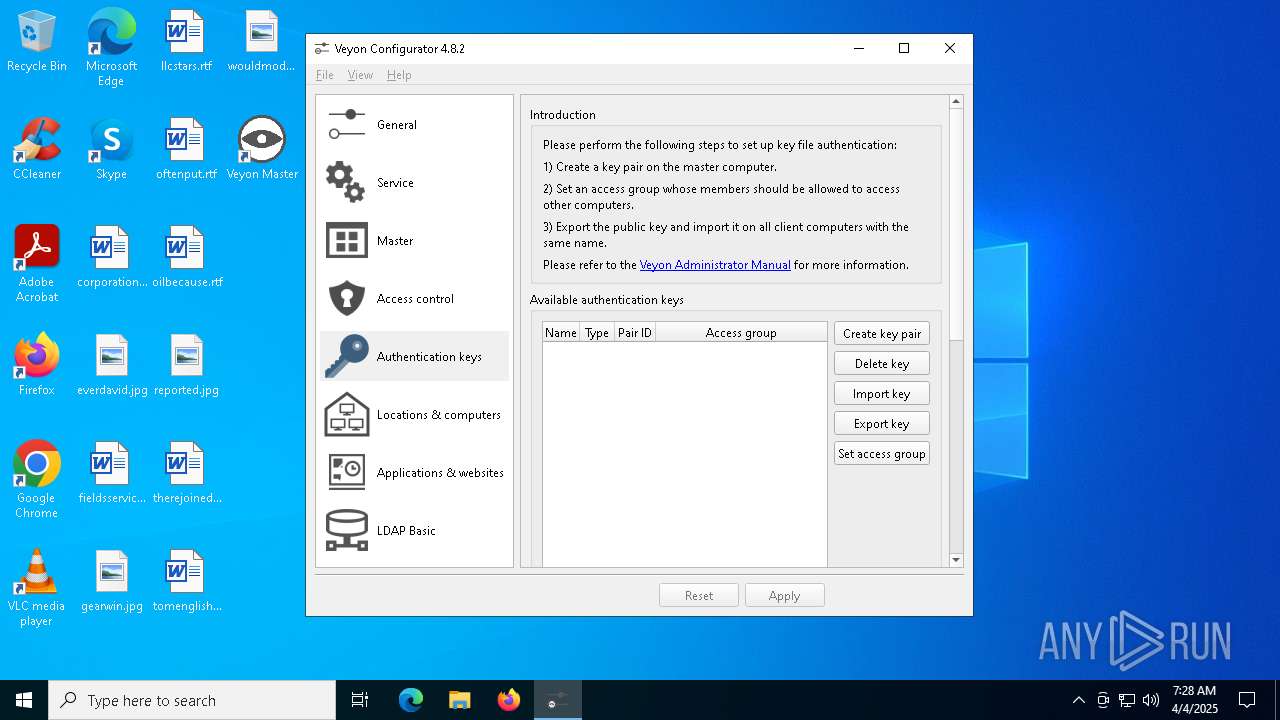Open File Explorer from taskbar

coord(459,700)
